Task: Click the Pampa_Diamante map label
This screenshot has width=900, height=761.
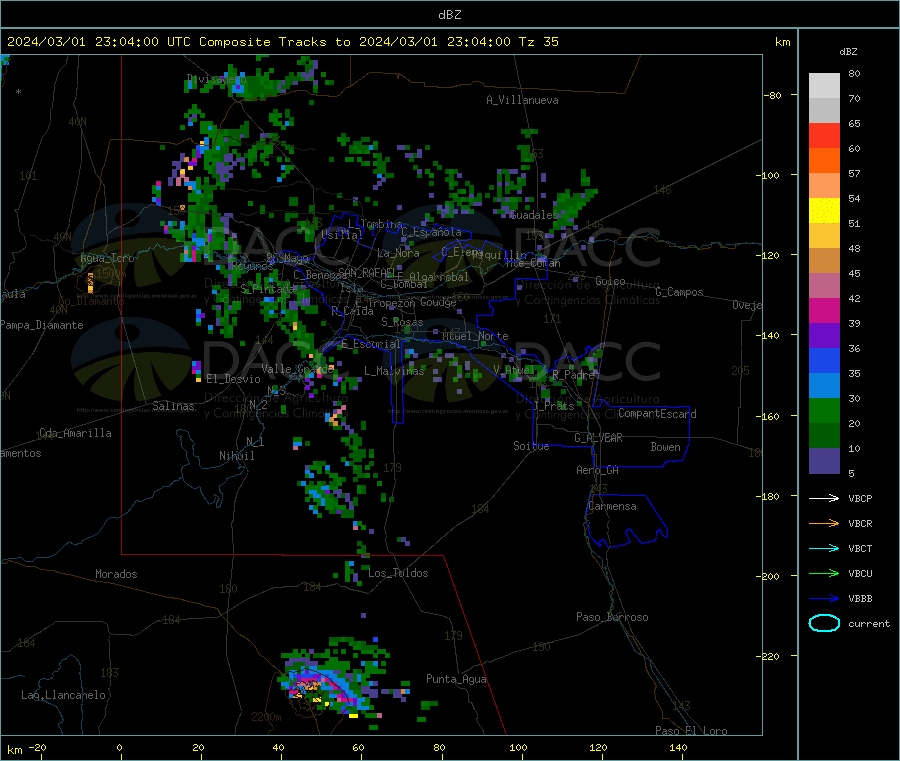Action: (x=42, y=325)
